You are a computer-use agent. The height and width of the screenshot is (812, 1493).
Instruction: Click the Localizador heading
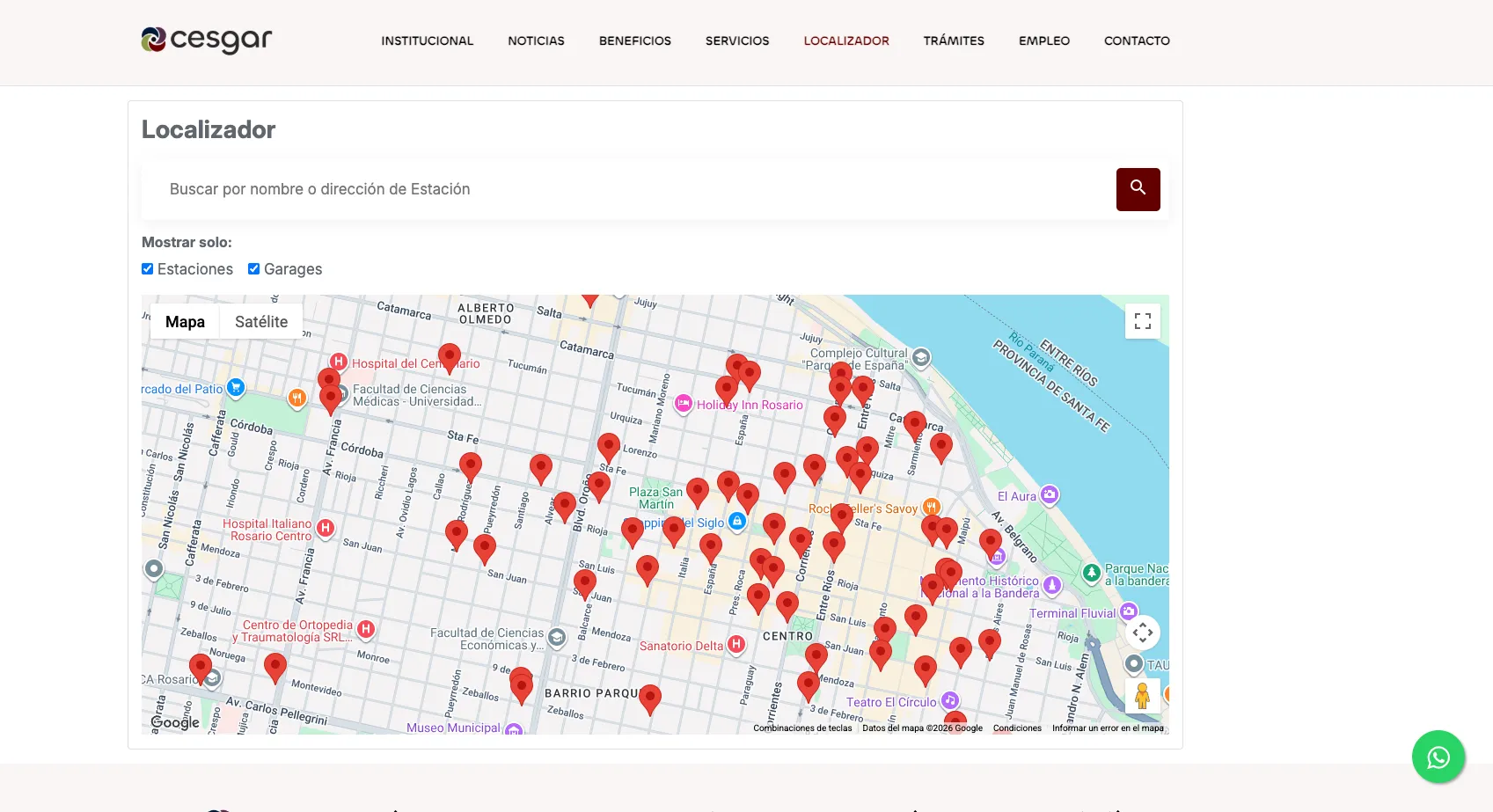(209, 129)
